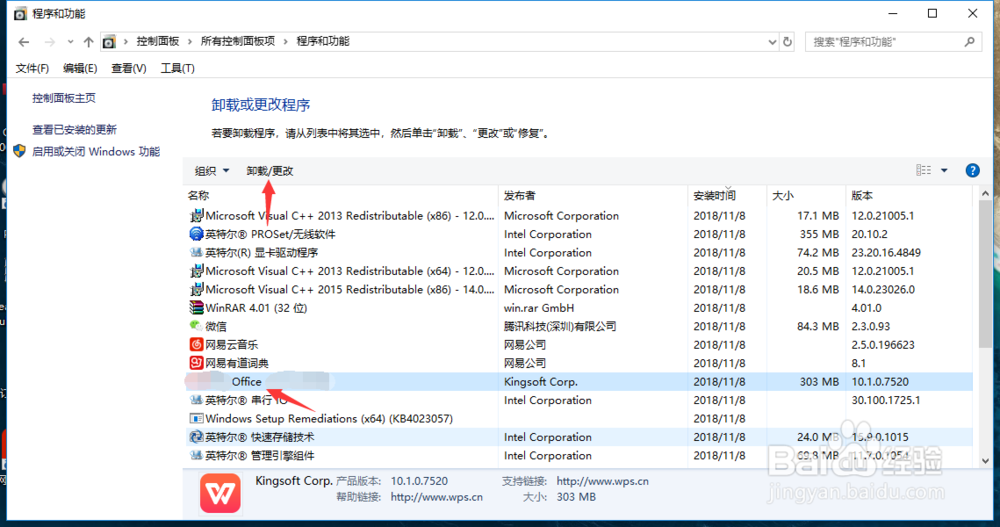Click the win.rar GmbH publisher cell
This screenshot has height=527, width=1000.
tap(539, 308)
